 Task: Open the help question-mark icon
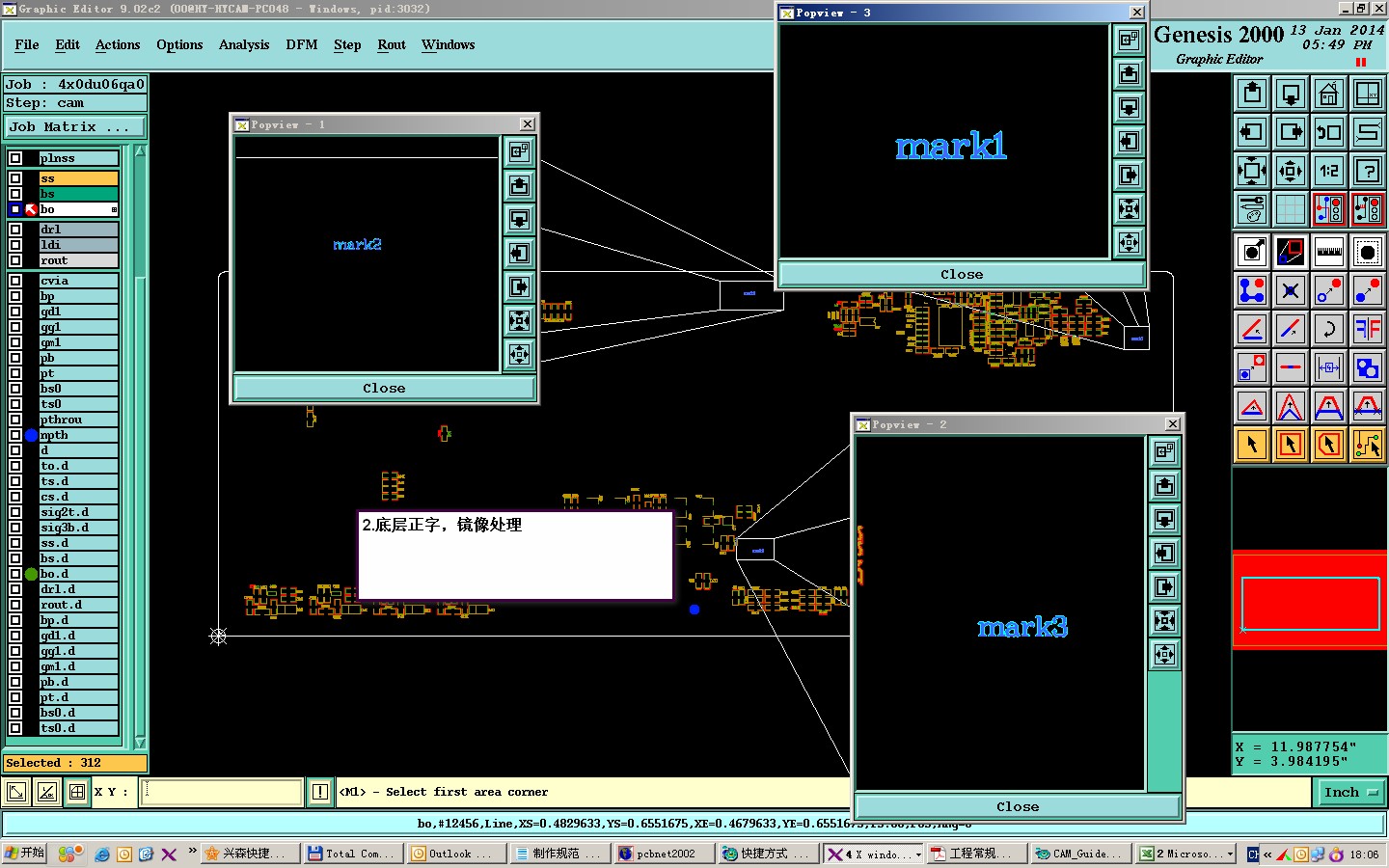tap(1368, 171)
